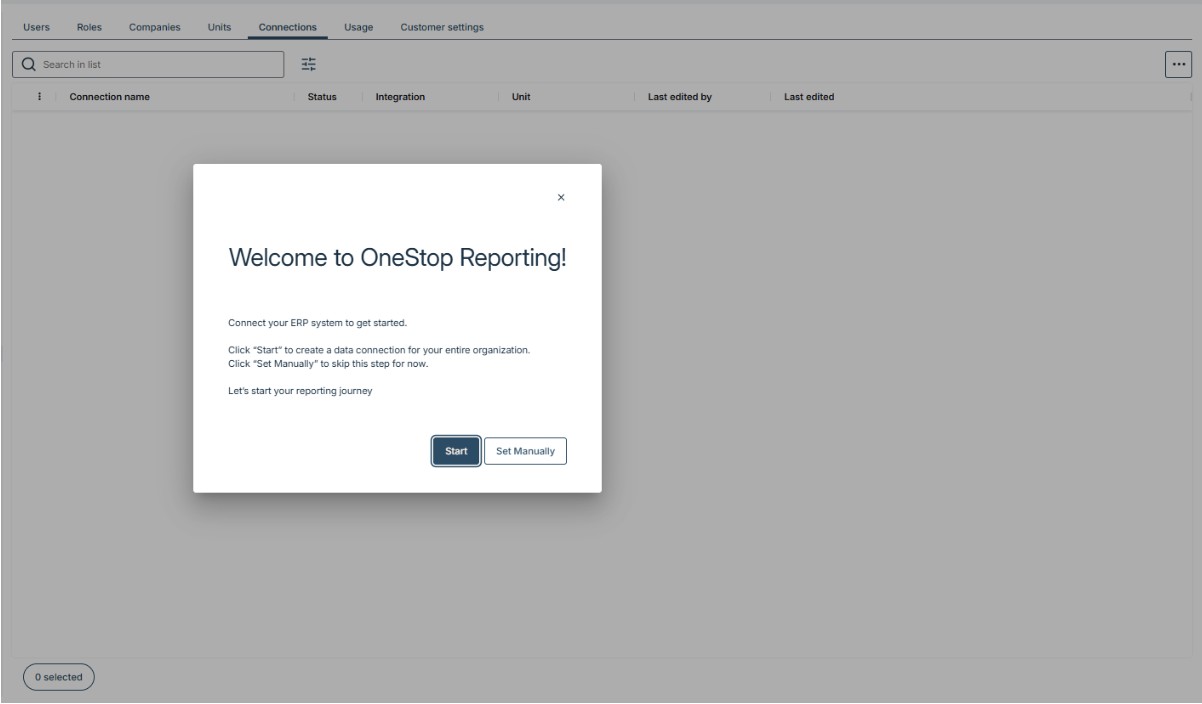Screen dimensions: 1202x704
Task: Switch to Customer settings tab
Action: 441,27
